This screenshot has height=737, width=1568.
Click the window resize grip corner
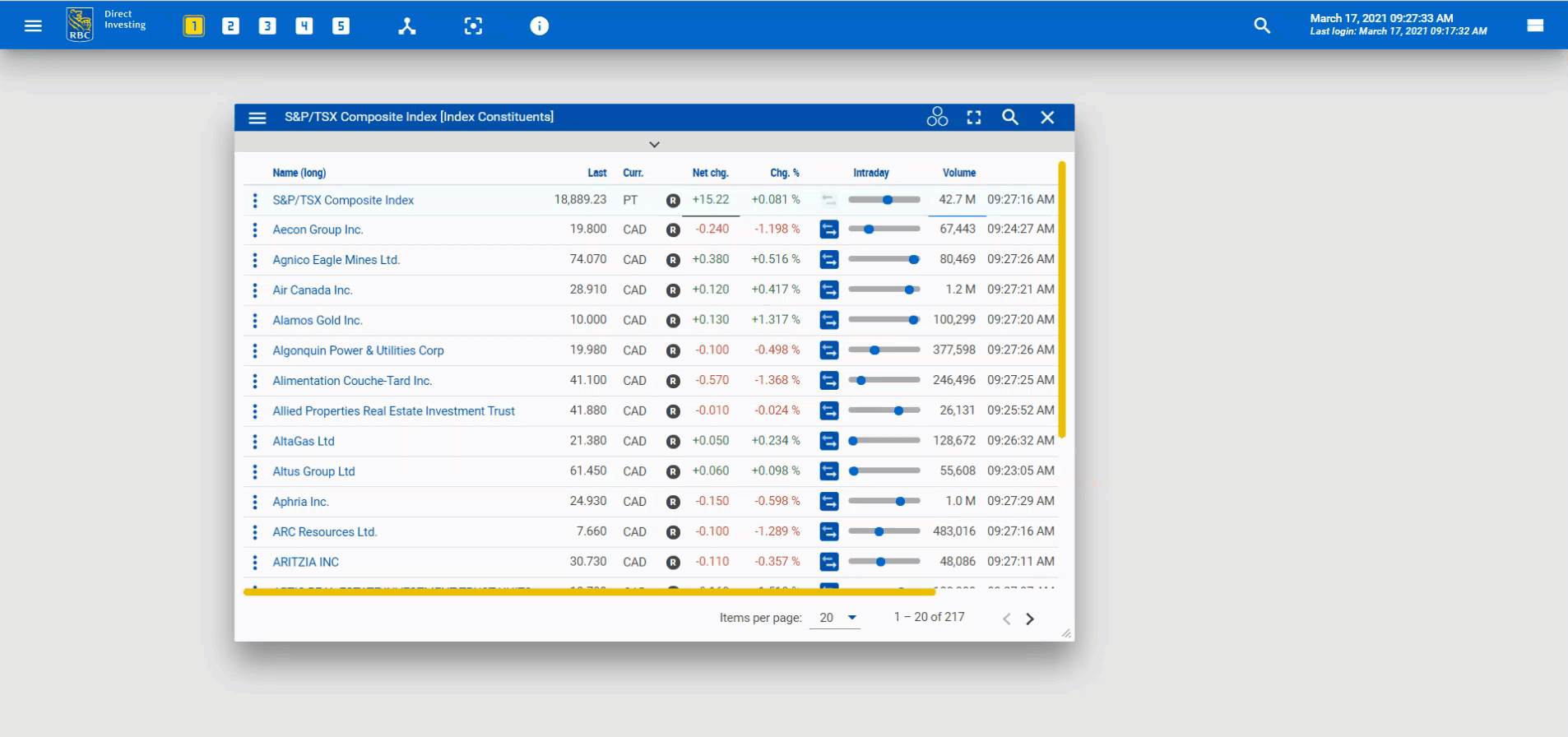point(1066,633)
